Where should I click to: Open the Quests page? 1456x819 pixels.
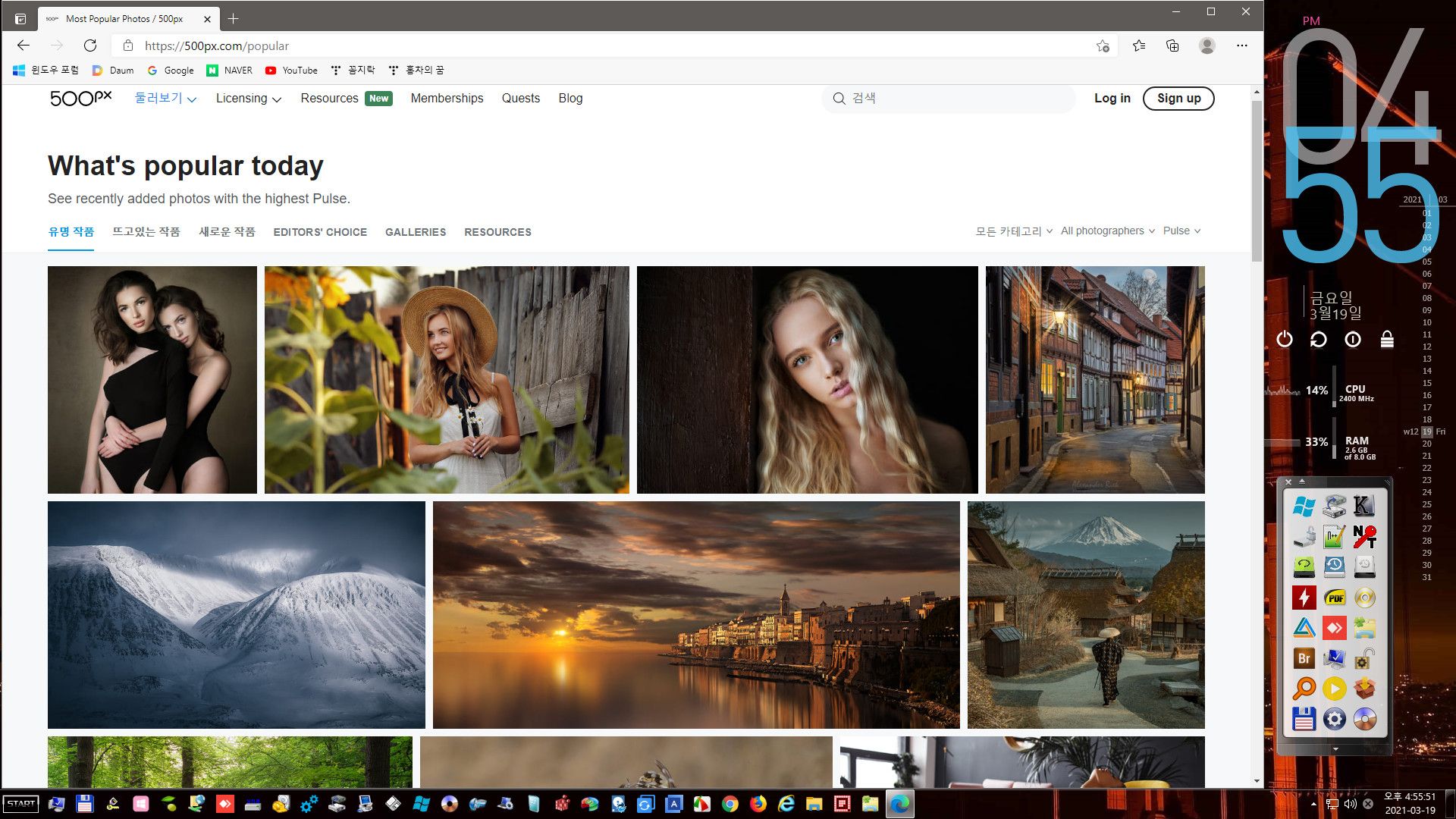pyautogui.click(x=521, y=99)
